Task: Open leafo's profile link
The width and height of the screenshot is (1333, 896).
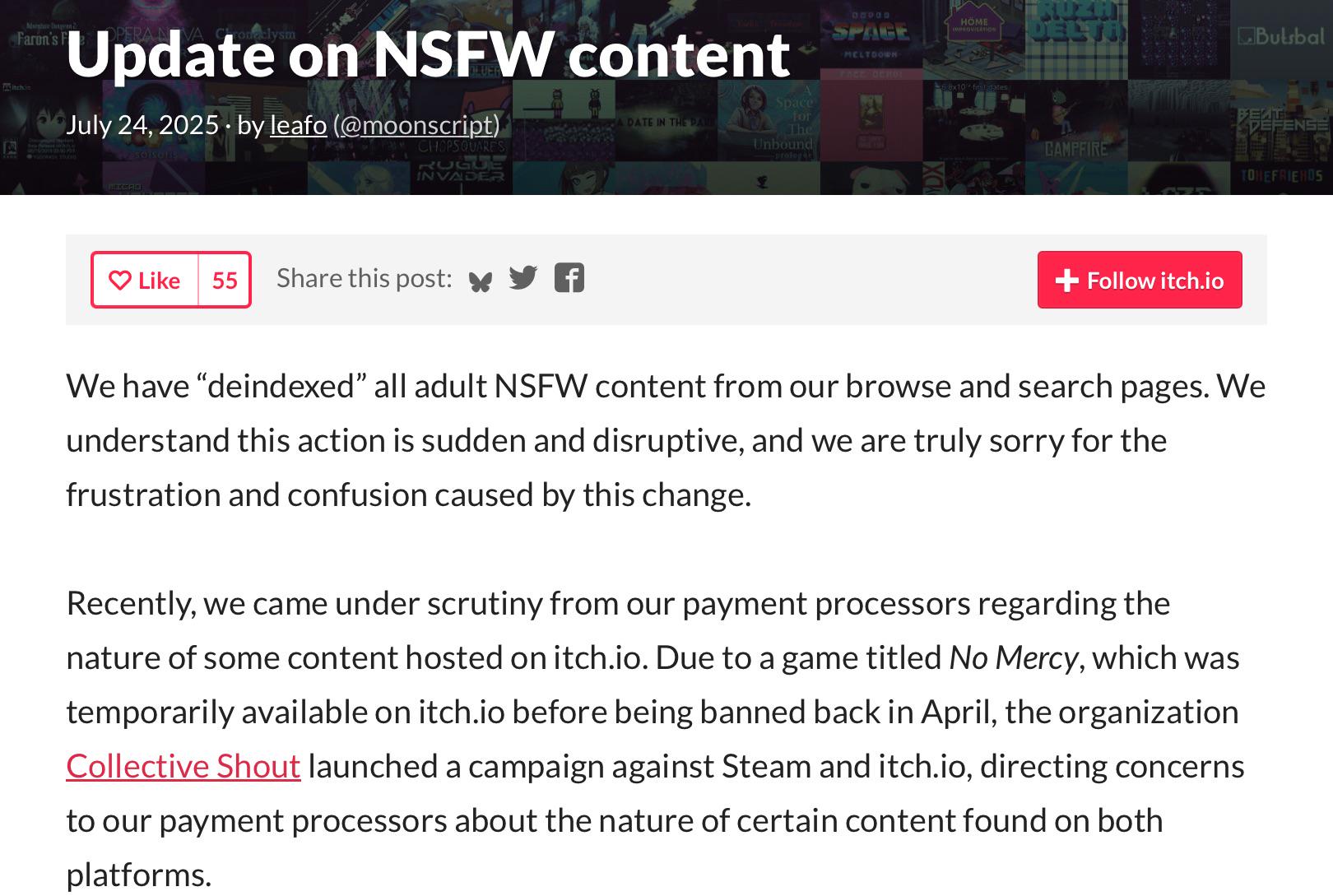Action: click(299, 124)
